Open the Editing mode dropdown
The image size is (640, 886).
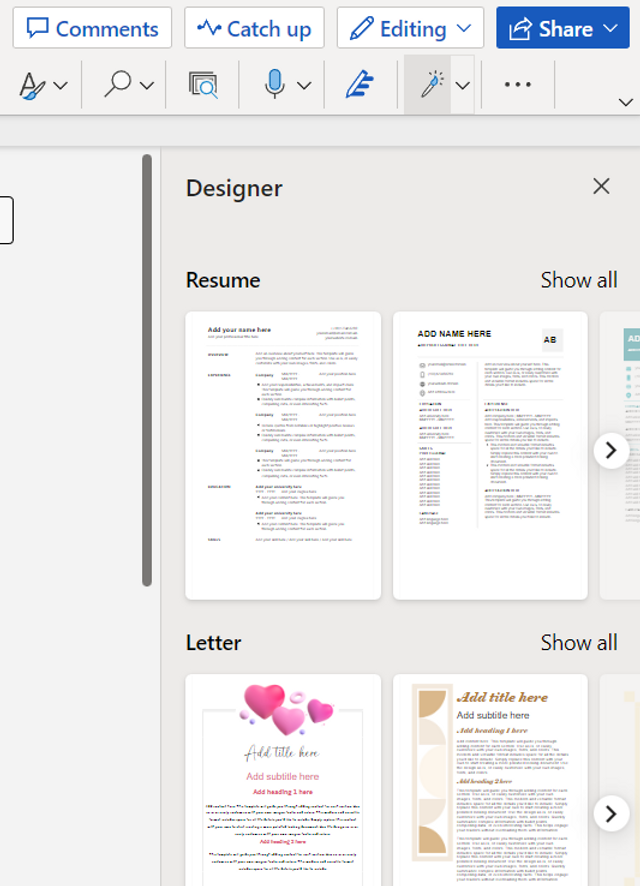[410, 28]
